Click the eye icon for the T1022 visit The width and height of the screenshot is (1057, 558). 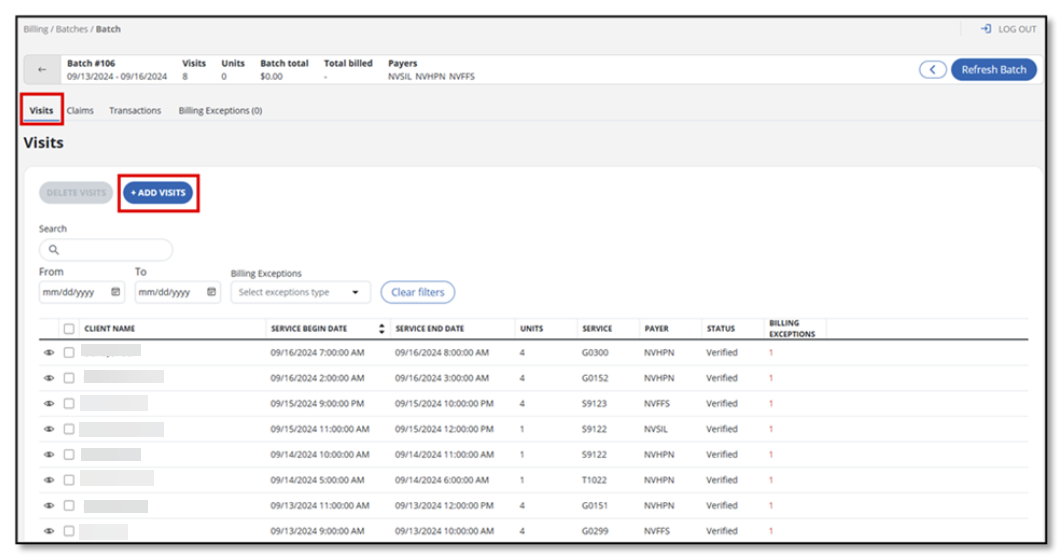point(49,480)
